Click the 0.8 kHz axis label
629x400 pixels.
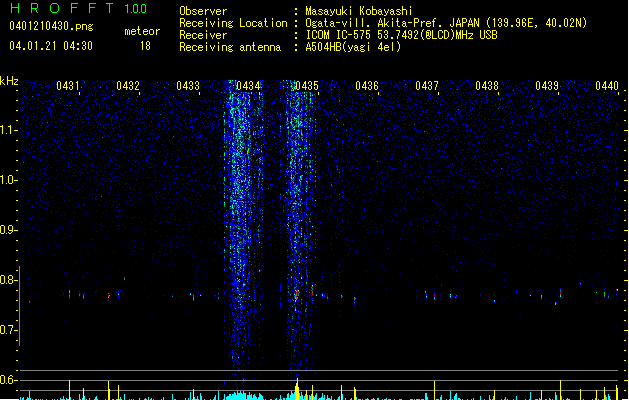pyautogui.click(x=8, y=280)
